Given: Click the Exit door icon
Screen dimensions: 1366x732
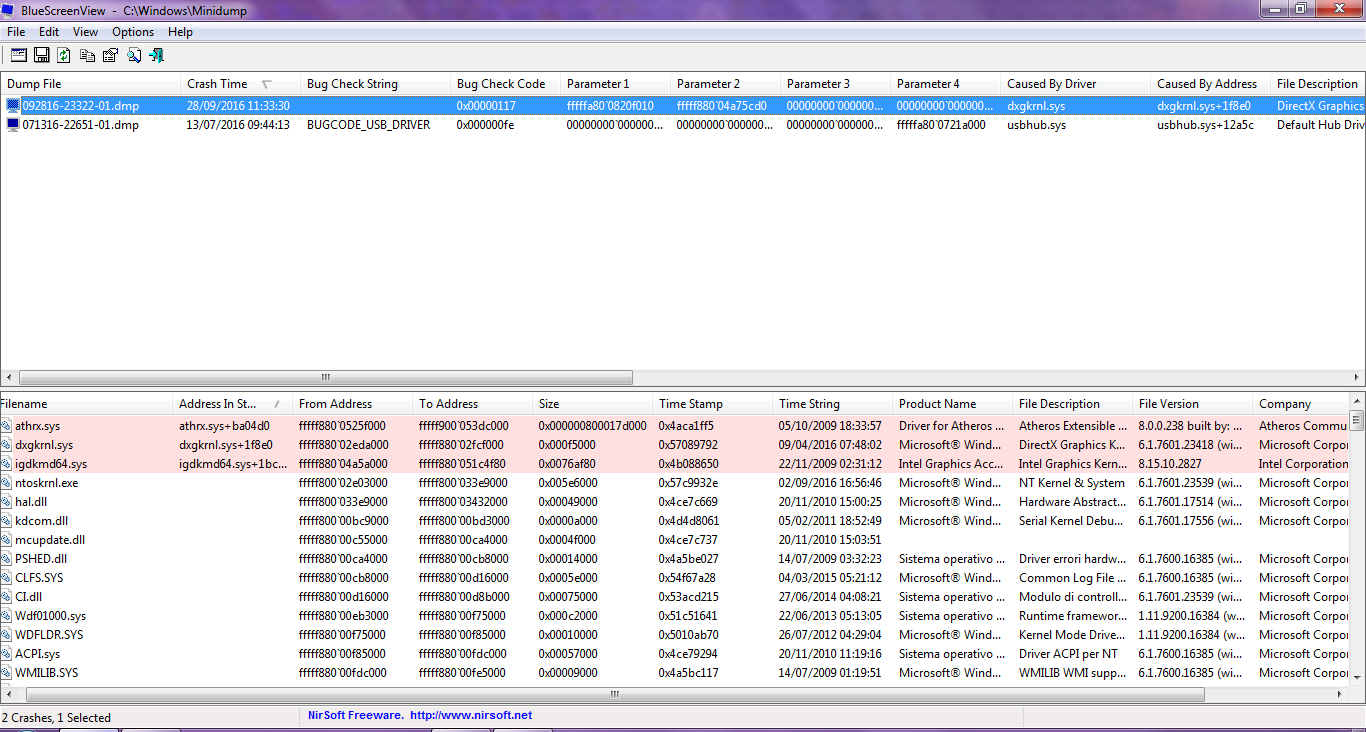Looking at the screenshot, I should (156, 56).
